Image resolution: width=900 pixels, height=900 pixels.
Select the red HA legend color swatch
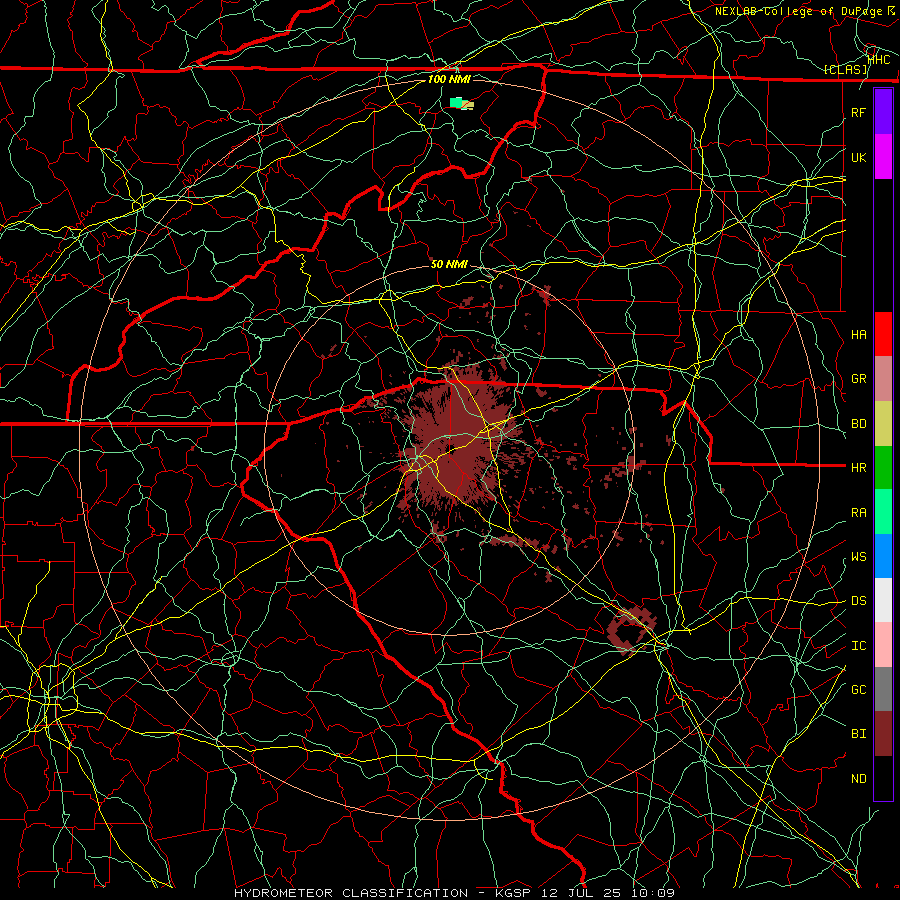(883, 334)
